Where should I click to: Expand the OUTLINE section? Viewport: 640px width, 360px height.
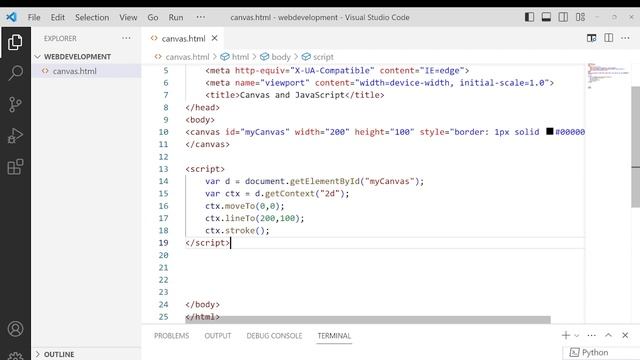click(59, 354)
